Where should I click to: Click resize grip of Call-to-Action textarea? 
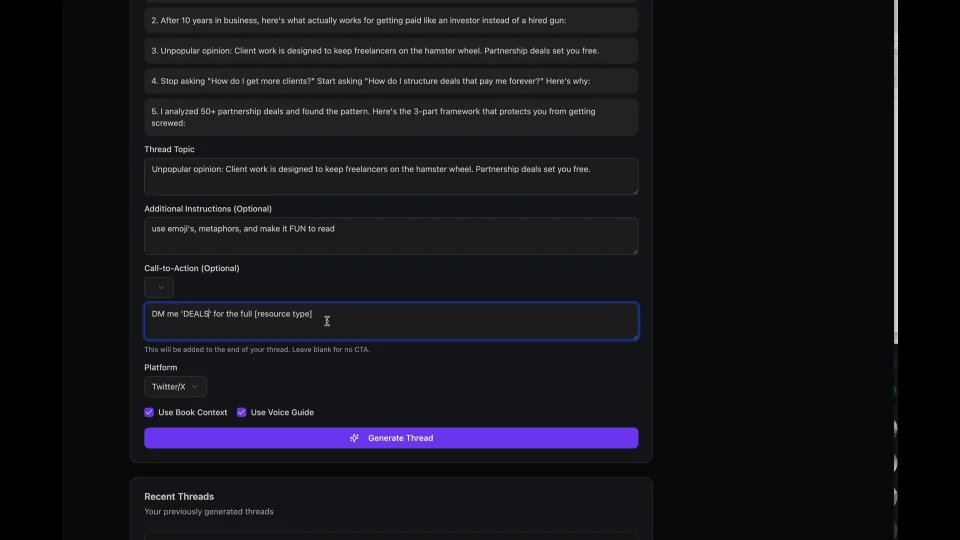coord(634,336)
